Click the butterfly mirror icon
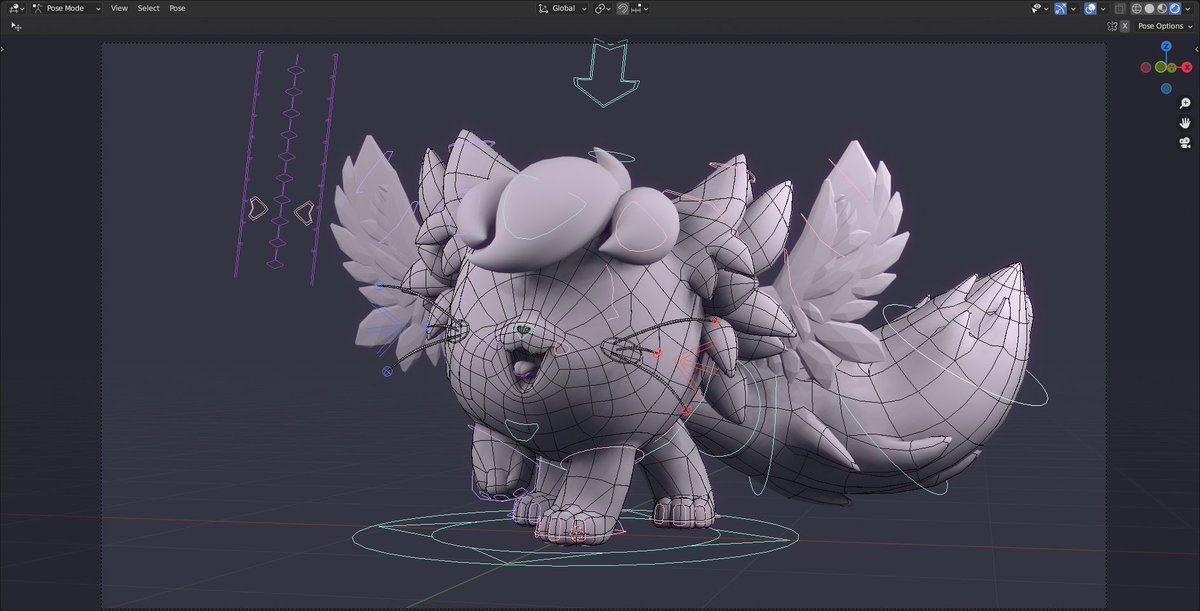This screenshot has width=1200, height=611. [x=1112, y=26]
